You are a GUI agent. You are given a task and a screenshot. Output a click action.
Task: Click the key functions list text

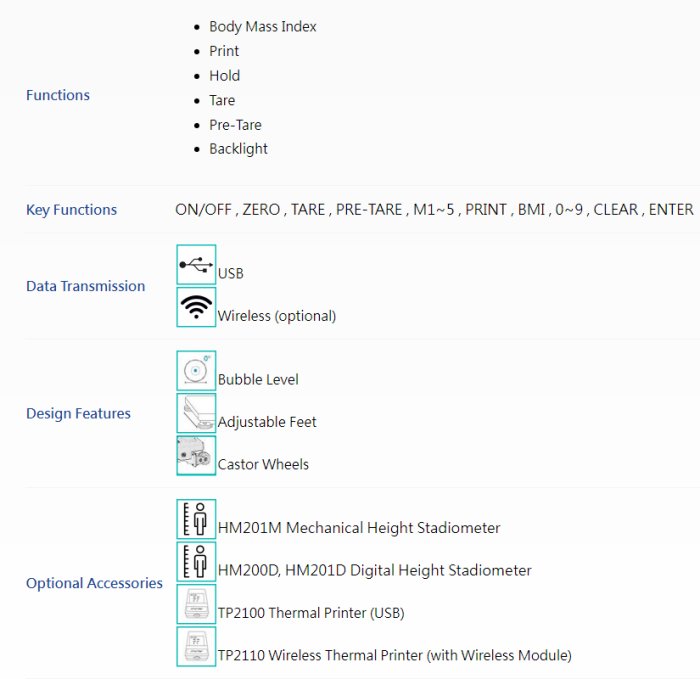pyautogui.click(x=434, y=210)
